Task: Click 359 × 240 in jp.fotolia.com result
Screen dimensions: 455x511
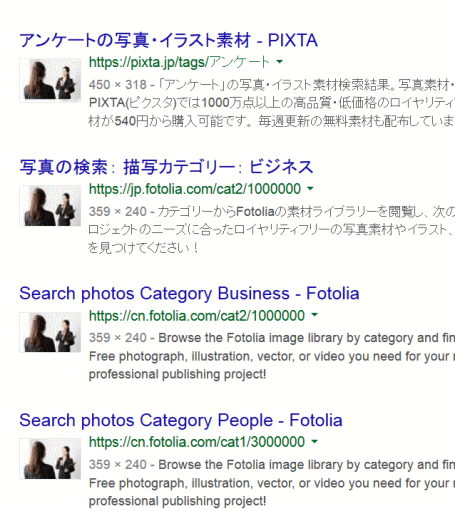Action: click(118, 212)
